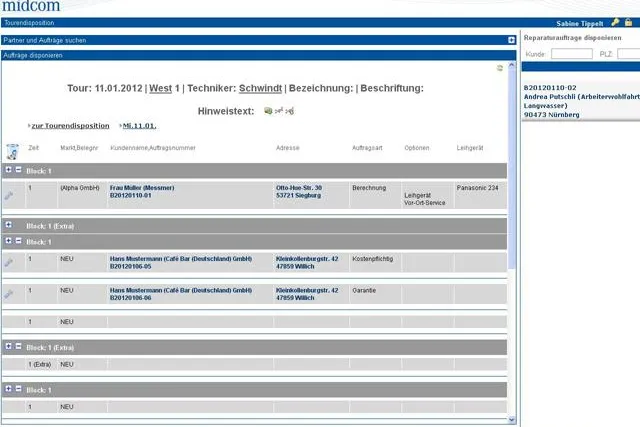Click the wrench icon in Frau Müller row
This screenshot has height=427, width=640.
9,196
